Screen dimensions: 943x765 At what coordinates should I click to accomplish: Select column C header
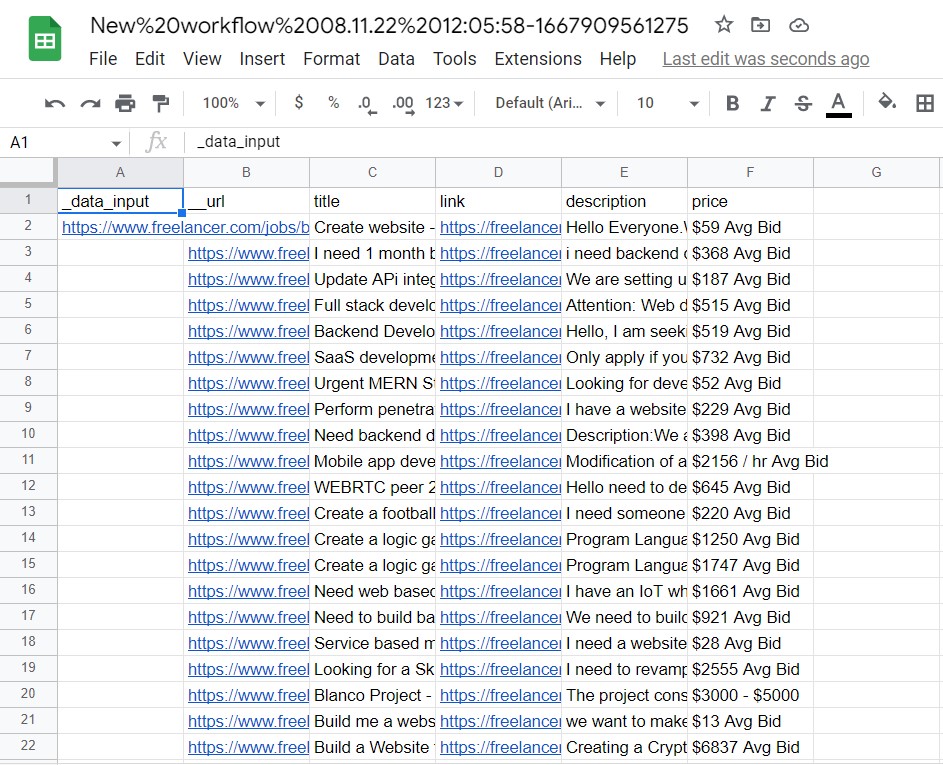point(372,173)
